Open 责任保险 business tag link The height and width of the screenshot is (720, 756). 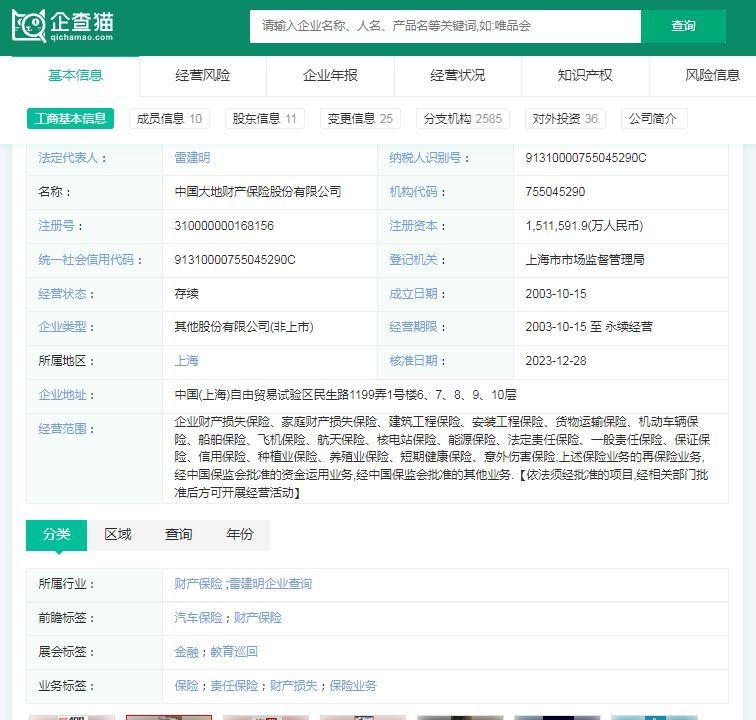[x=234, y=686]
